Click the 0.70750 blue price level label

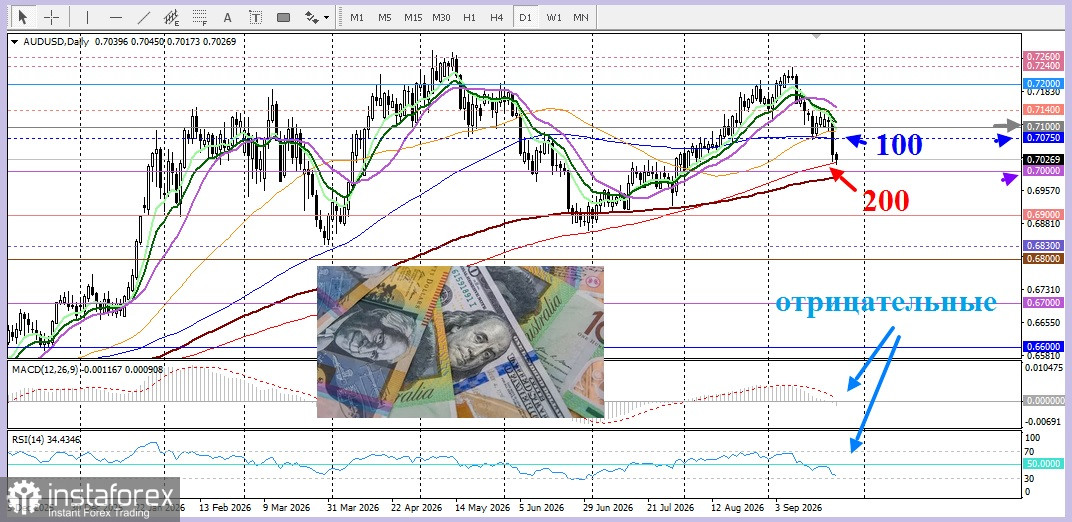(x=1043, y=138)
